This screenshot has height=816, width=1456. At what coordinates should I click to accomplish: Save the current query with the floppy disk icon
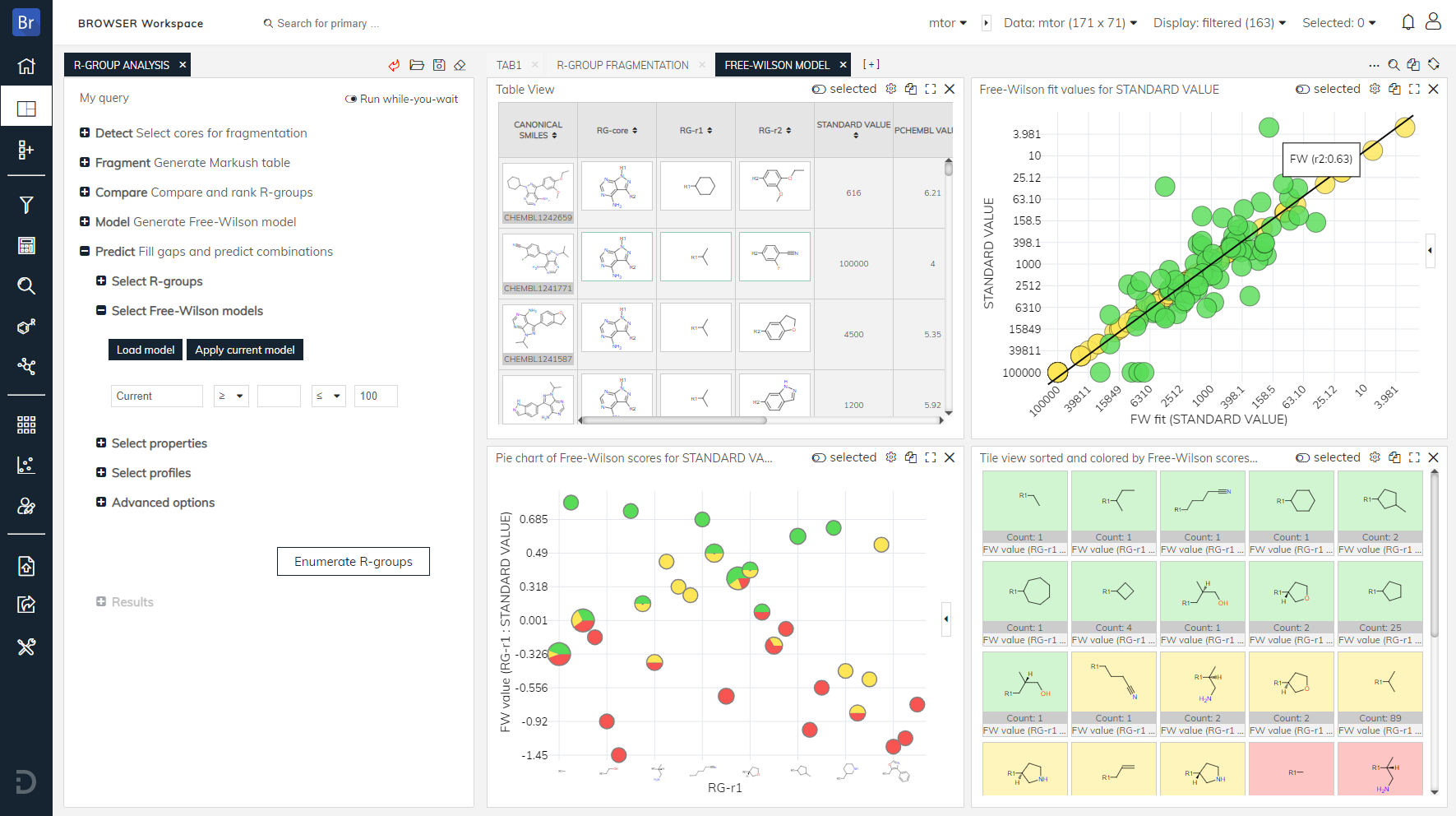439,64
